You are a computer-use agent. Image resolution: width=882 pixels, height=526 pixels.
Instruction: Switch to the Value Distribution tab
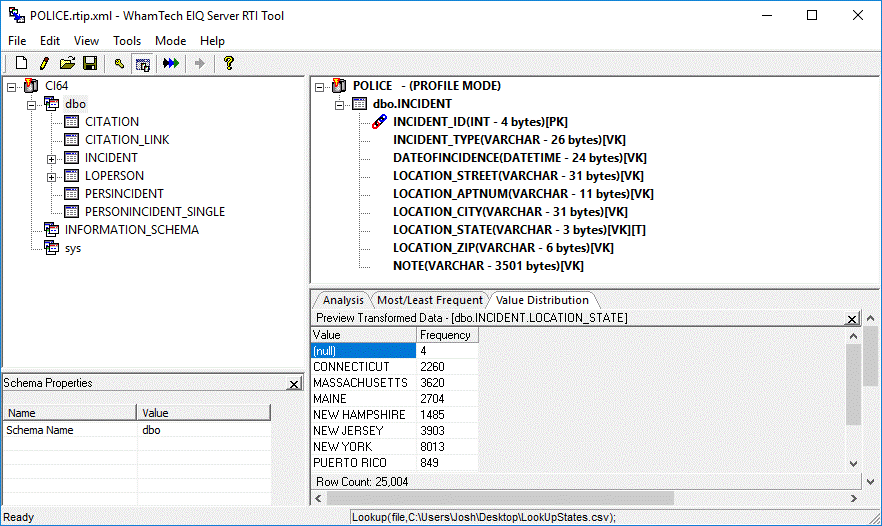(542, 300)
